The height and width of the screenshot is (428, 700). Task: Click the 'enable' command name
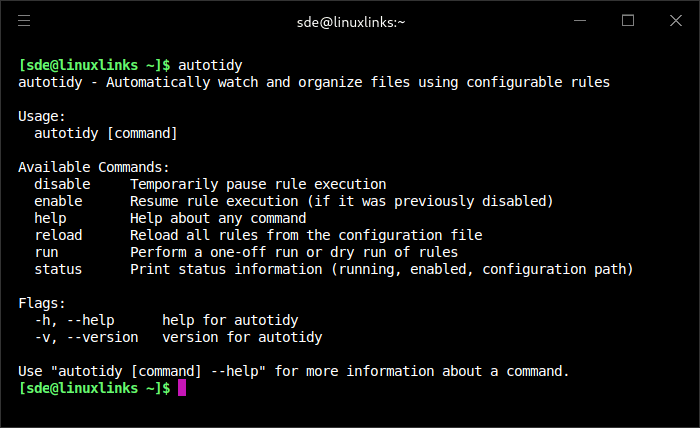[58, 201]
